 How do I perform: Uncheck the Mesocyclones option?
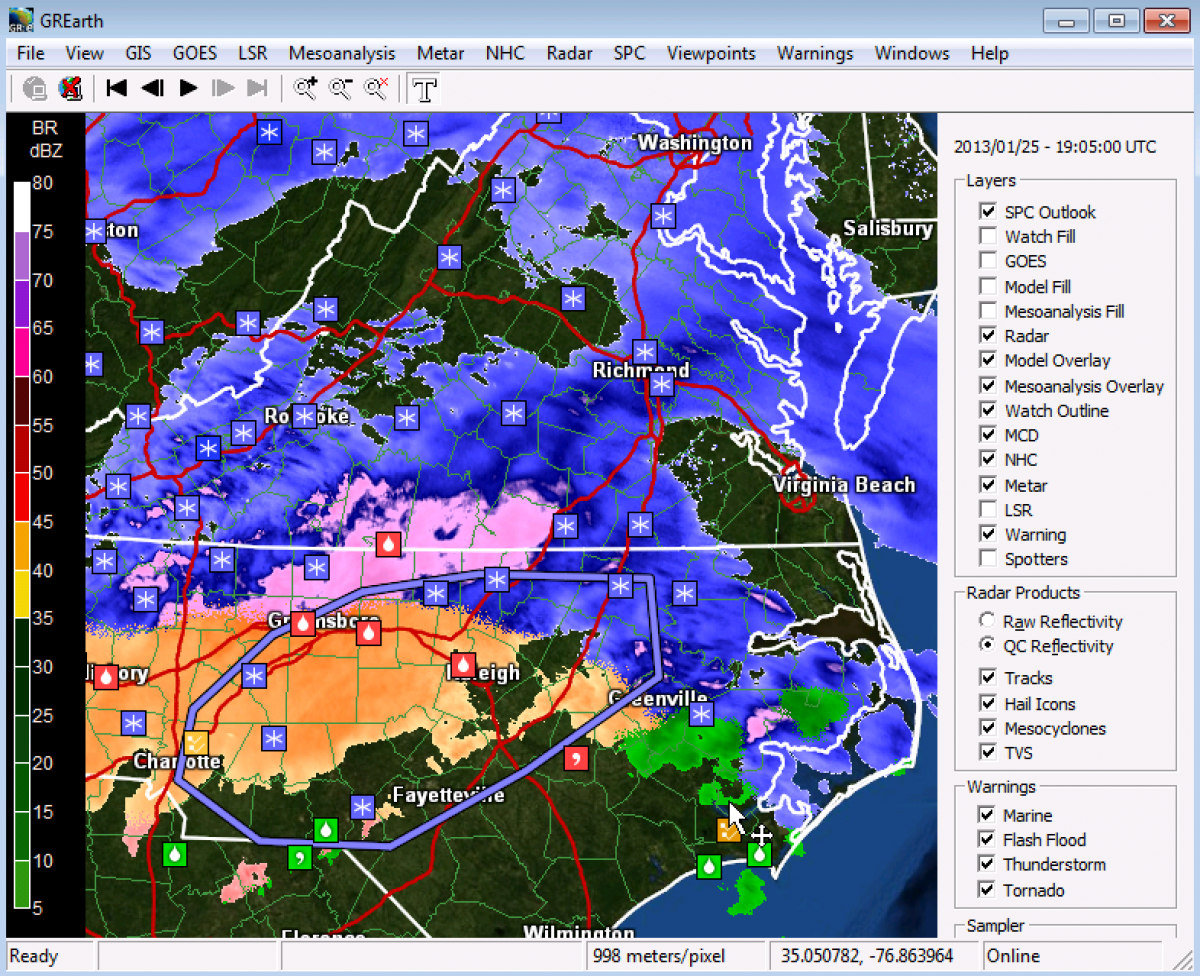coord(988,729)
